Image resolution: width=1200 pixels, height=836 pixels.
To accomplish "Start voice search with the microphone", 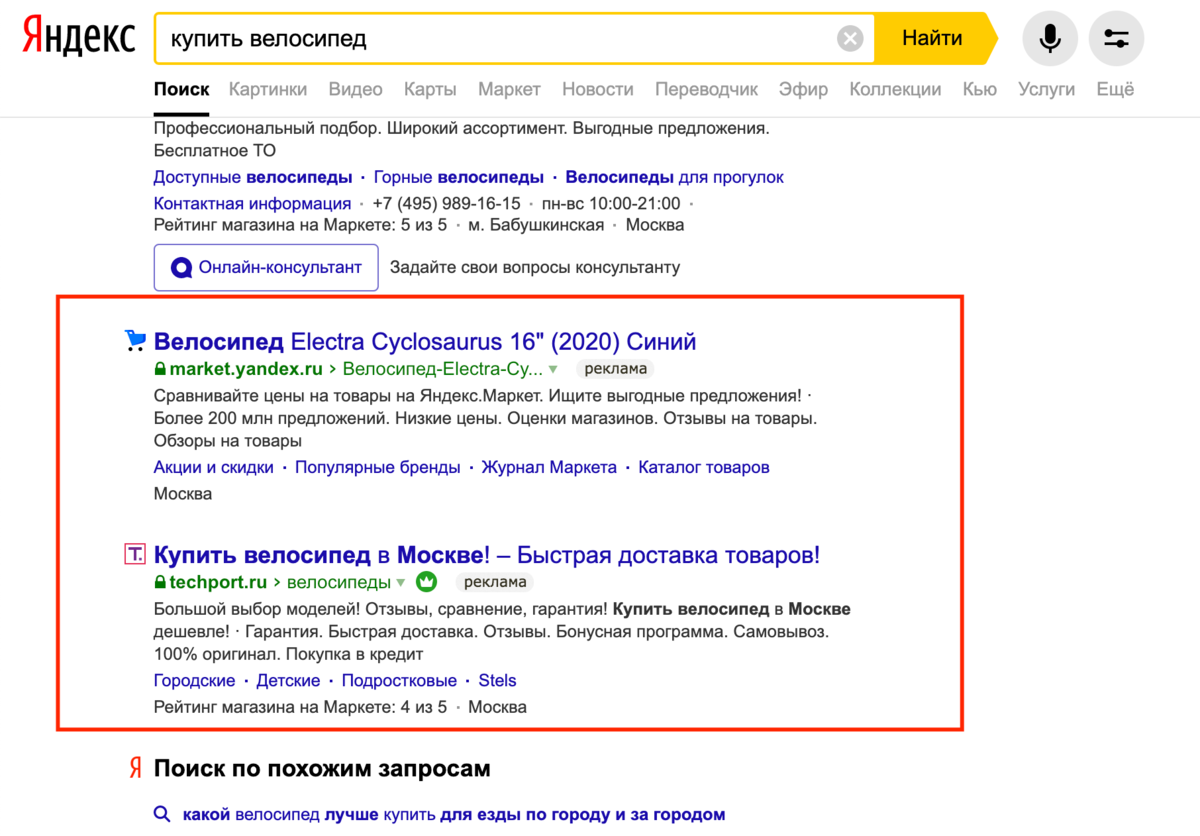I will [x=1049, y=39].
